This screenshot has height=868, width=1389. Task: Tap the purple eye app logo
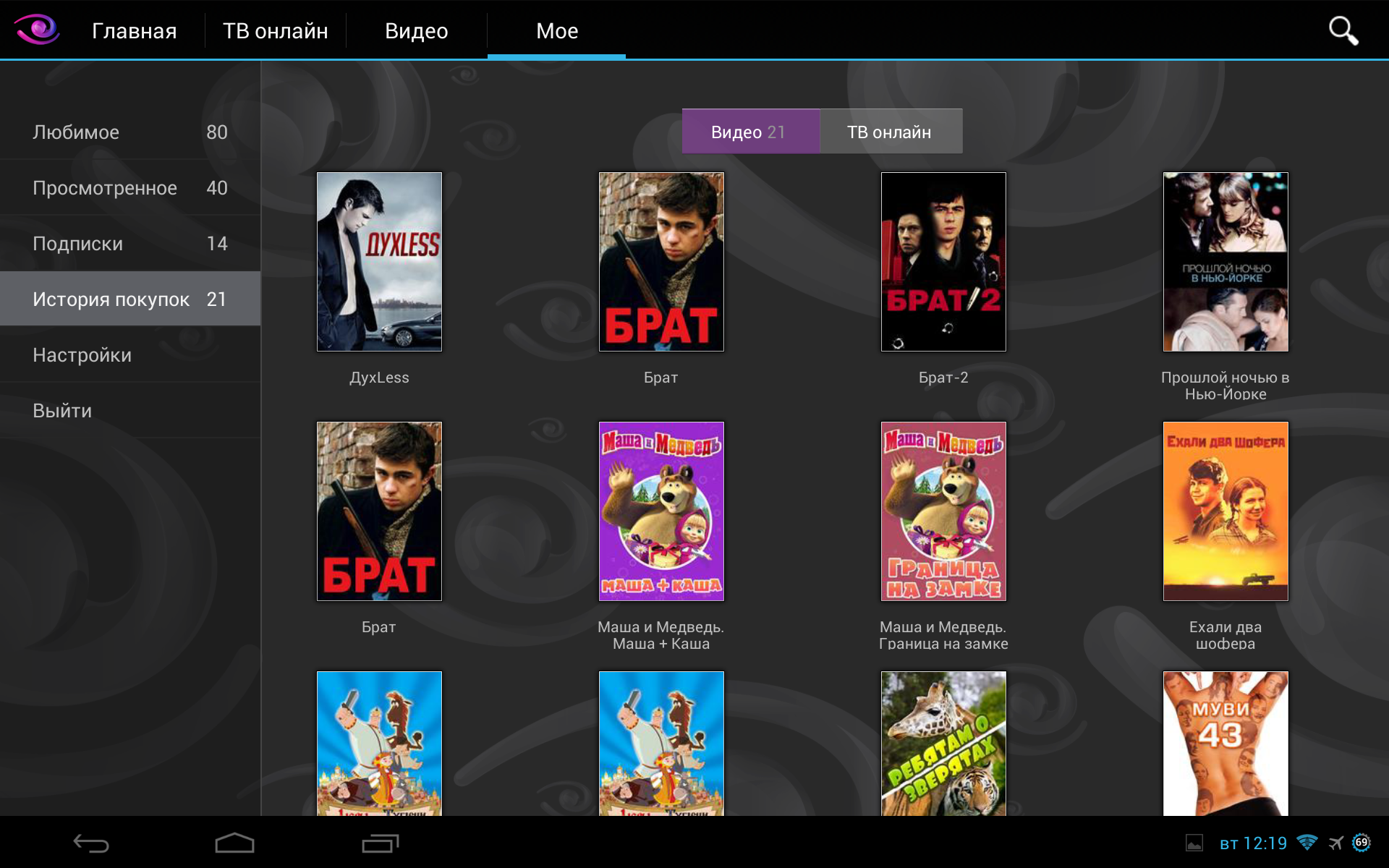36,30
